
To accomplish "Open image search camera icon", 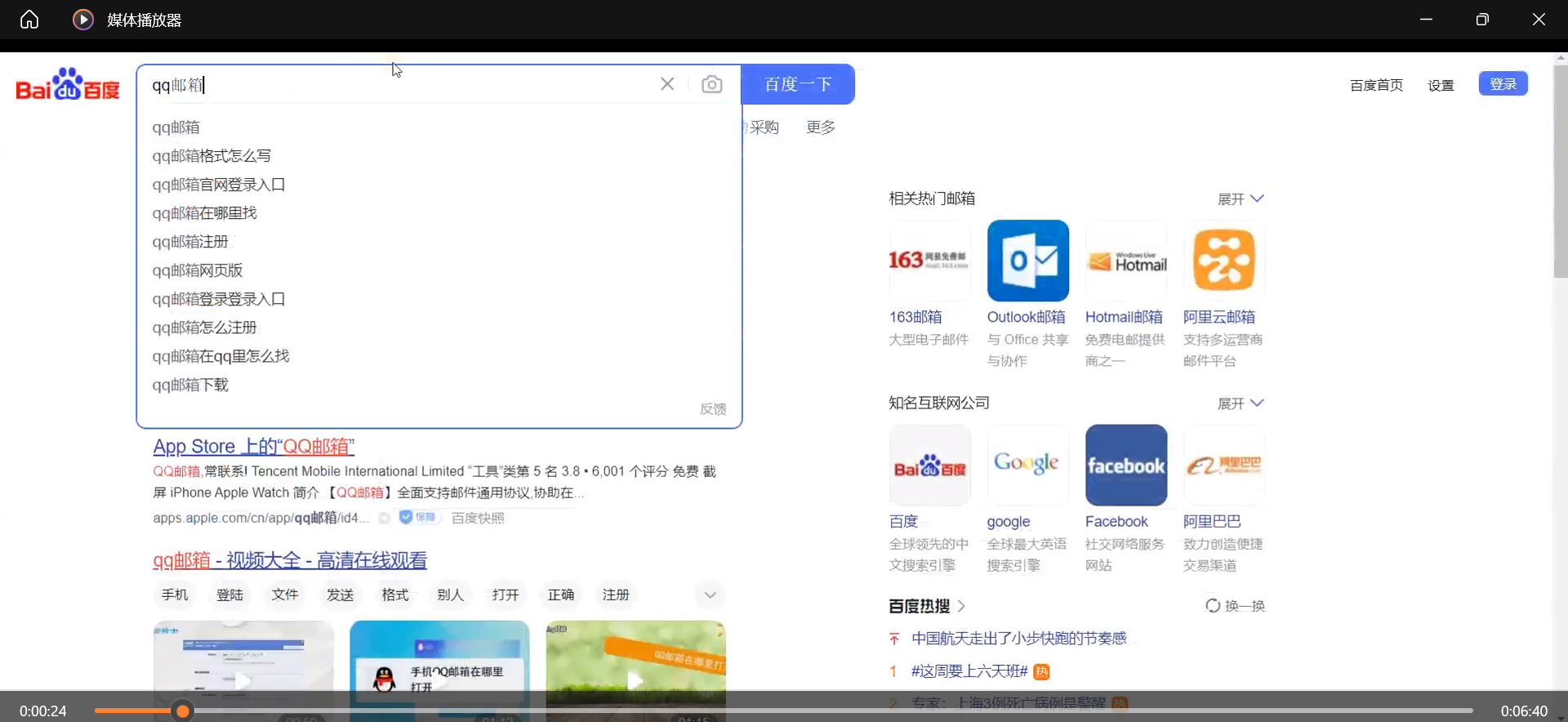I will pos(712,84).
